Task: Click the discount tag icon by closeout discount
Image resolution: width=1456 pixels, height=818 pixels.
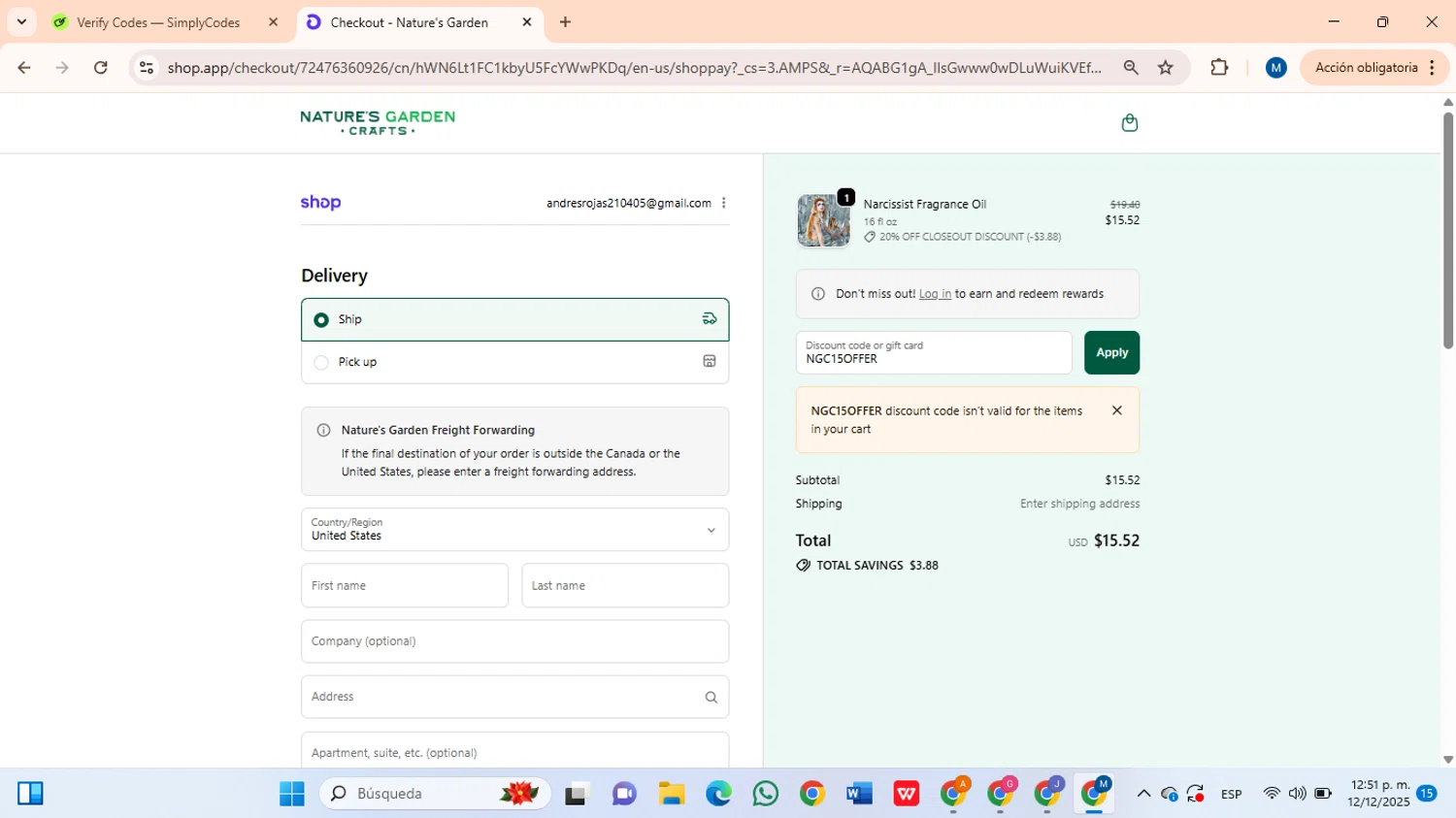Action: [870, 237]
